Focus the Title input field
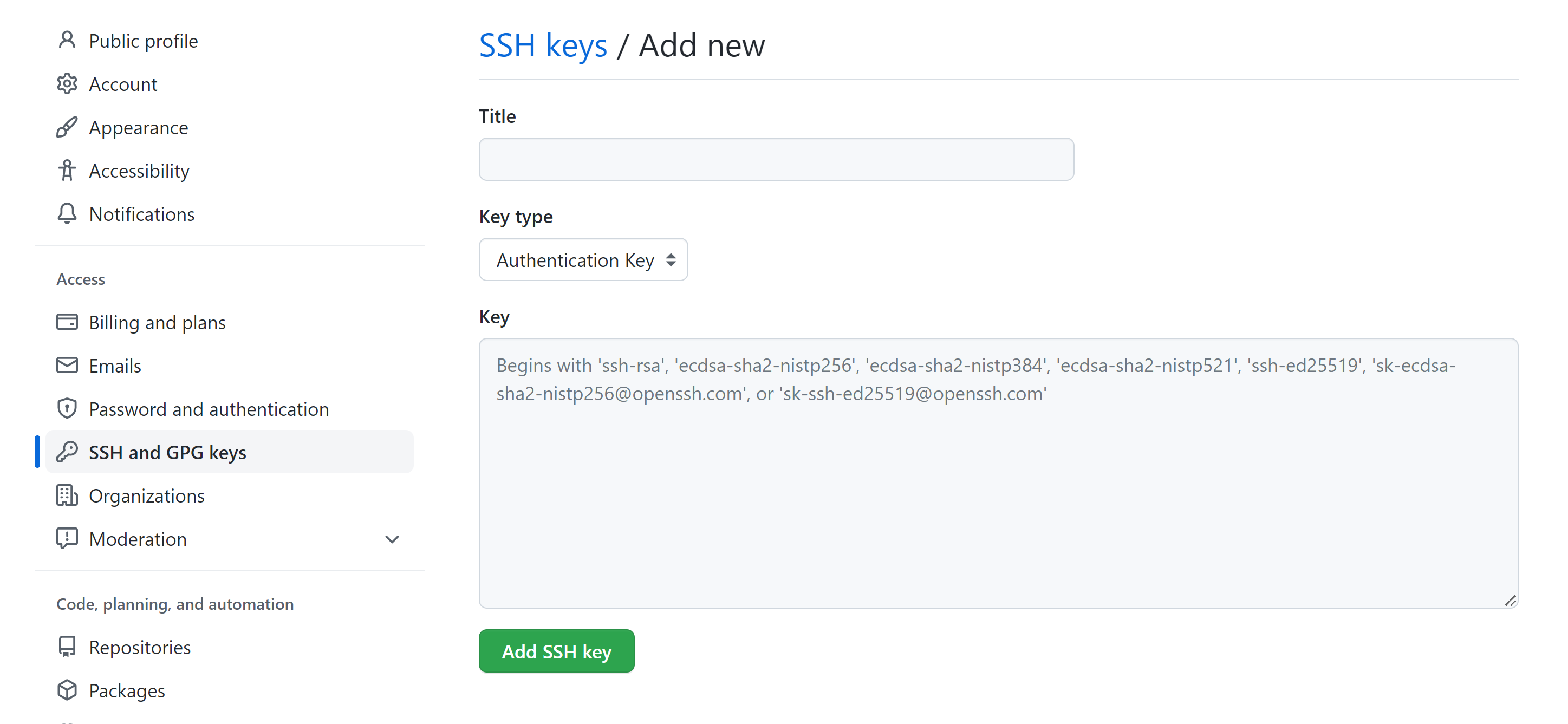This screenshot has height=724, width=1568. click(776, 159)
